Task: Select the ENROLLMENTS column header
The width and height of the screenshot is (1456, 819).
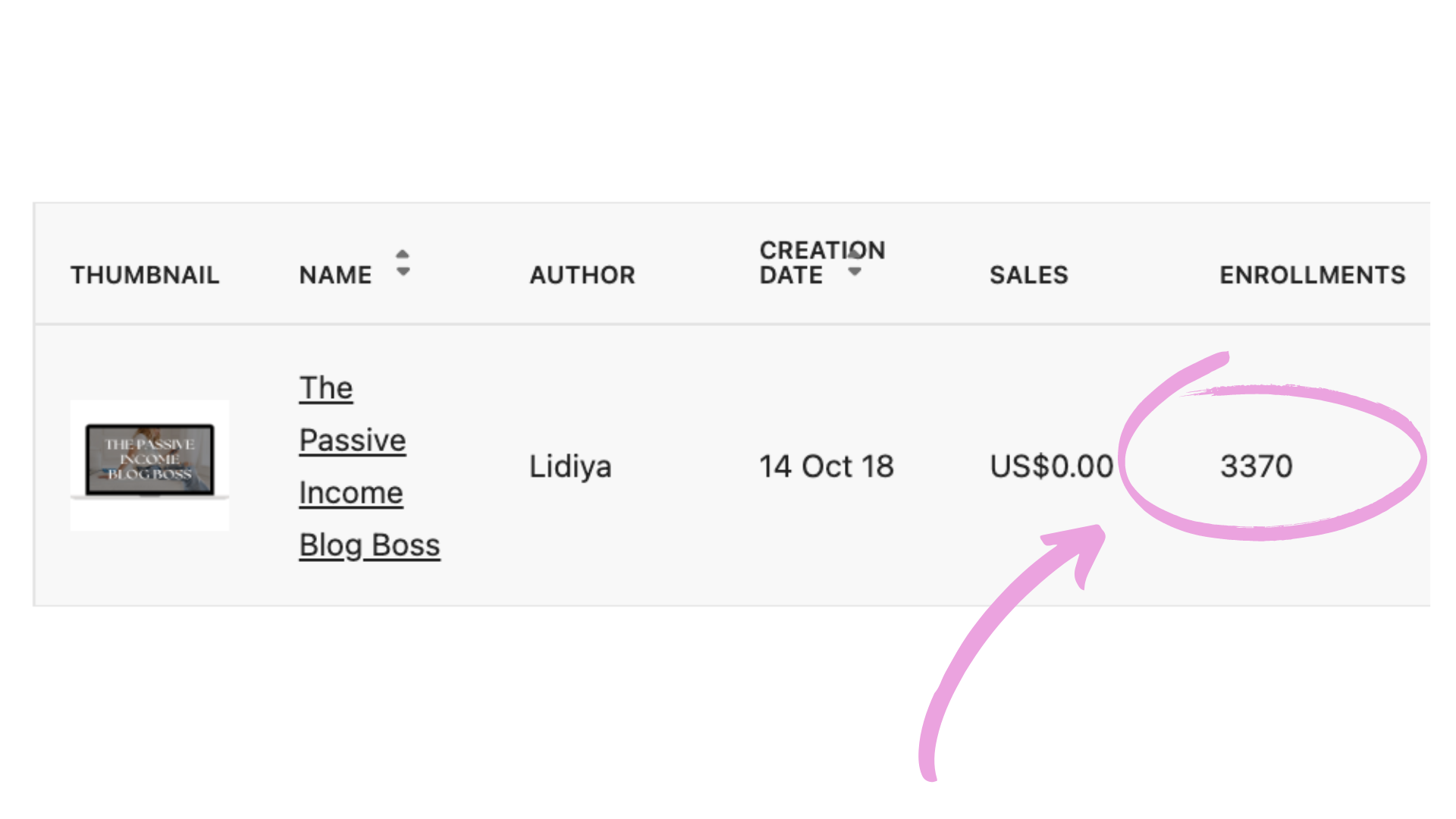Action: click(x=1312, y=275)
